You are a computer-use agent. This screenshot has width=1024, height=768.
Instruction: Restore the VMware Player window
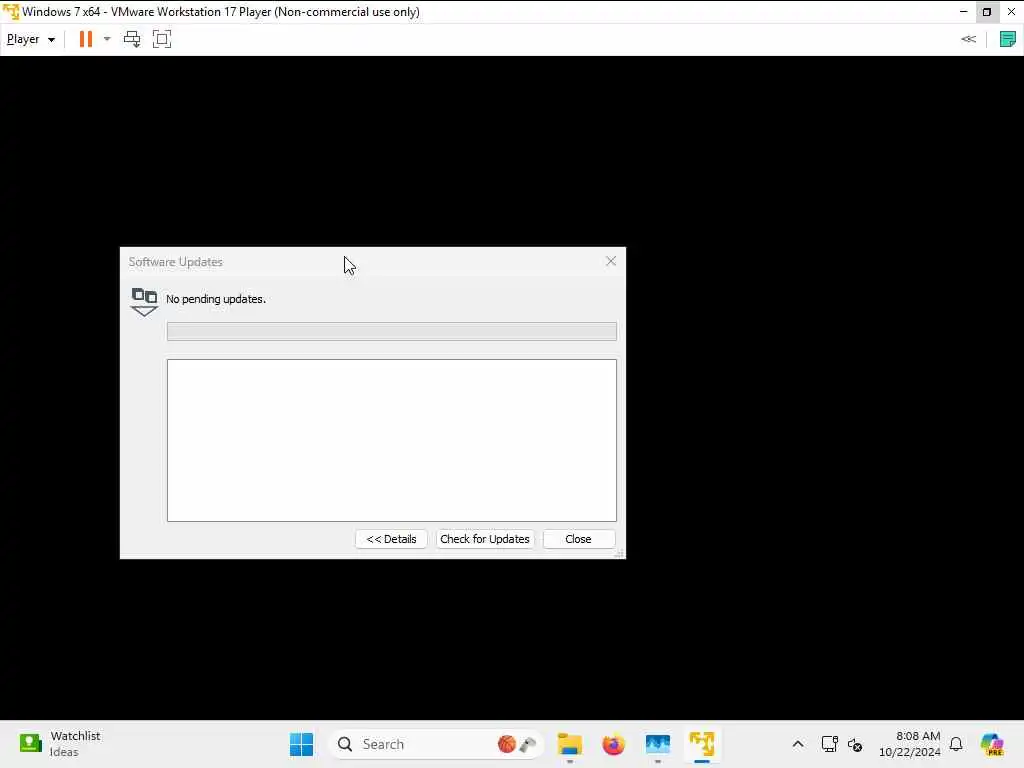(987, 12)
